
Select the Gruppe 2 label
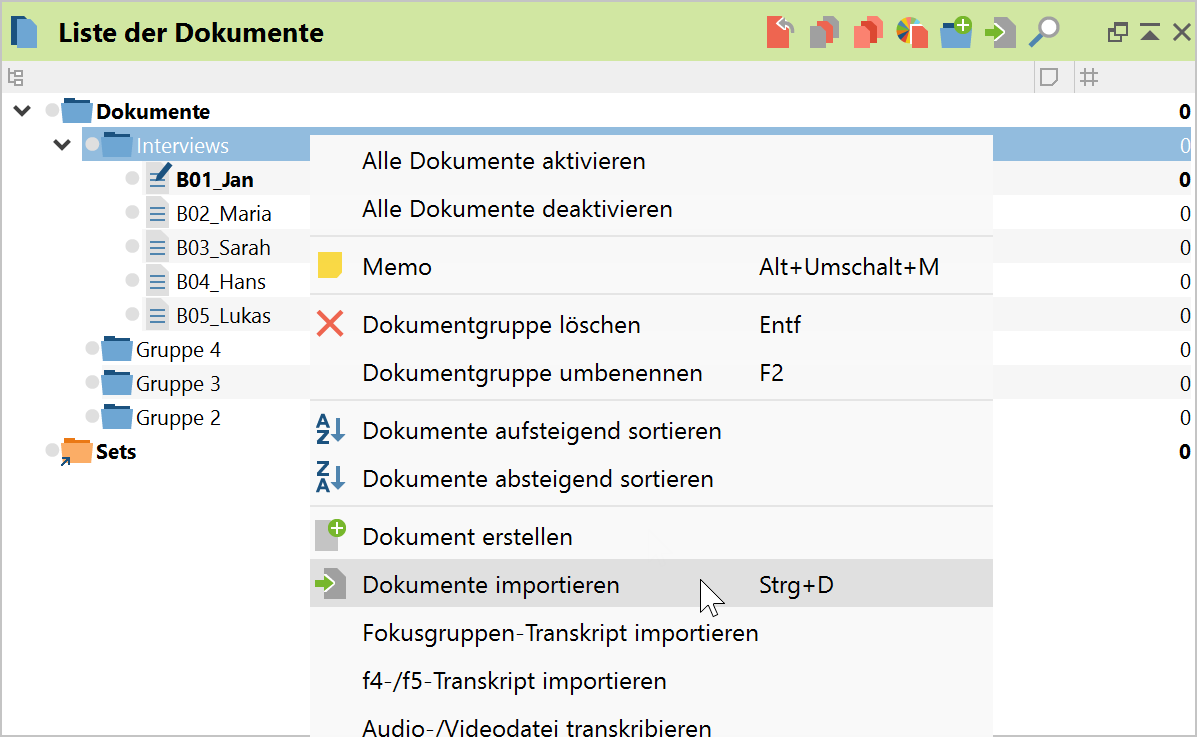[x=178, y=418]
